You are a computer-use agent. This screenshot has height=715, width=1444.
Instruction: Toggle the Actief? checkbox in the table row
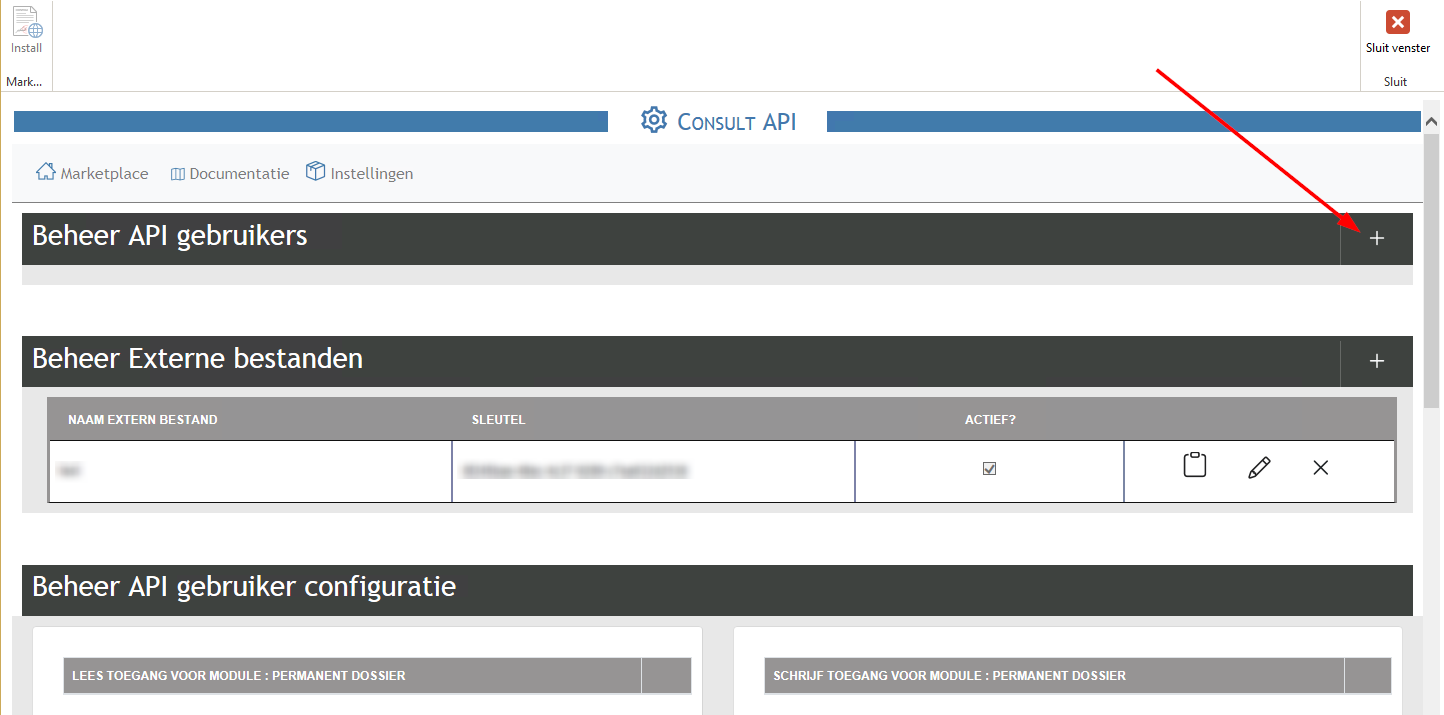(989, 468)
